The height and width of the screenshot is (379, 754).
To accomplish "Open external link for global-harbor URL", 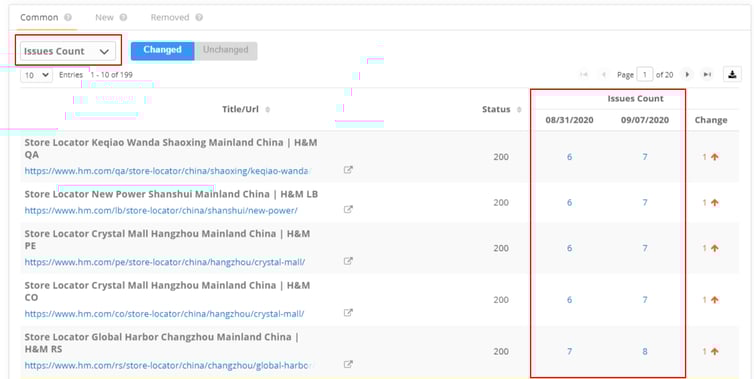I will pyautogui.click(x=348, y=364).
